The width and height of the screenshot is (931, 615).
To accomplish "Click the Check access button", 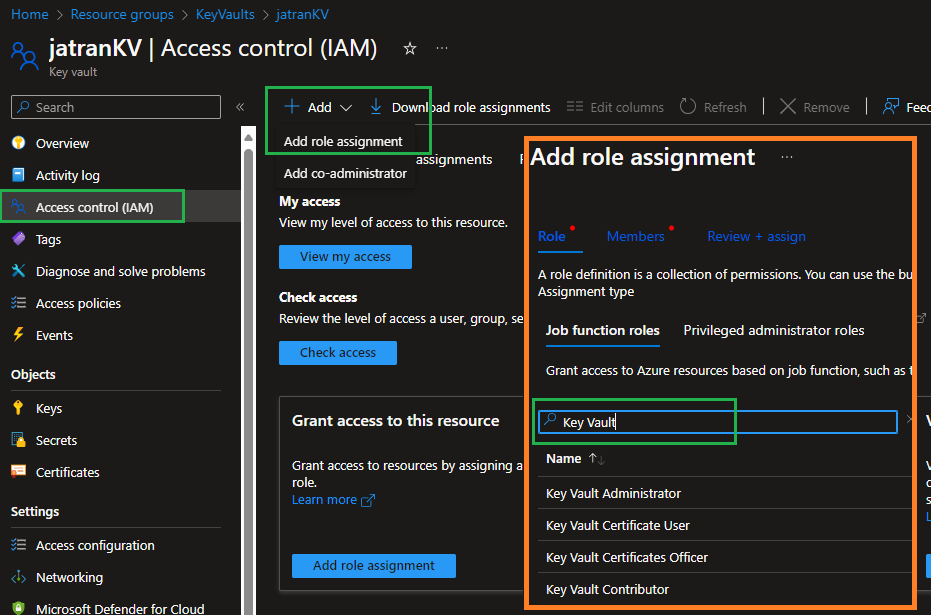I will pos(338,353).
